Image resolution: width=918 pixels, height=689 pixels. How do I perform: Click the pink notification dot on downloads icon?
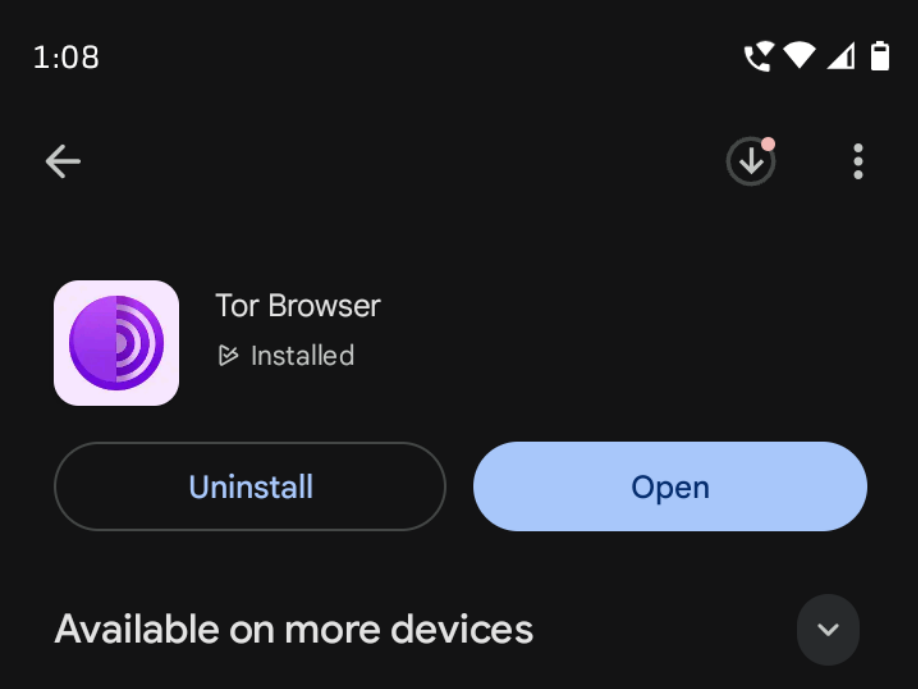click(768, 144)
